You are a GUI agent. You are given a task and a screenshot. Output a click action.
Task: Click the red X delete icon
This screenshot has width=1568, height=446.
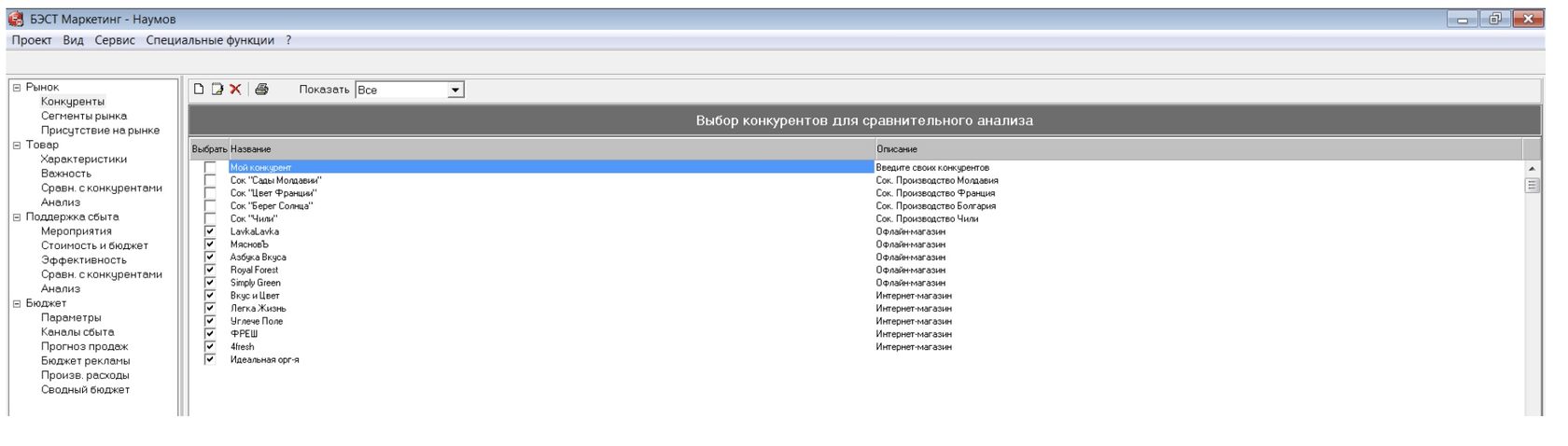click(235, 90)
